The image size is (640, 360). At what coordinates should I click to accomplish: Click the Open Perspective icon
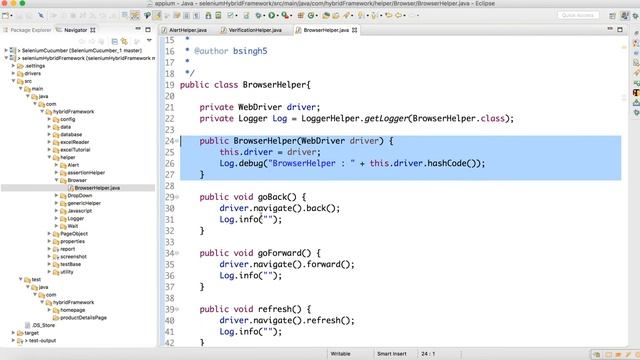tap(612, 16)
